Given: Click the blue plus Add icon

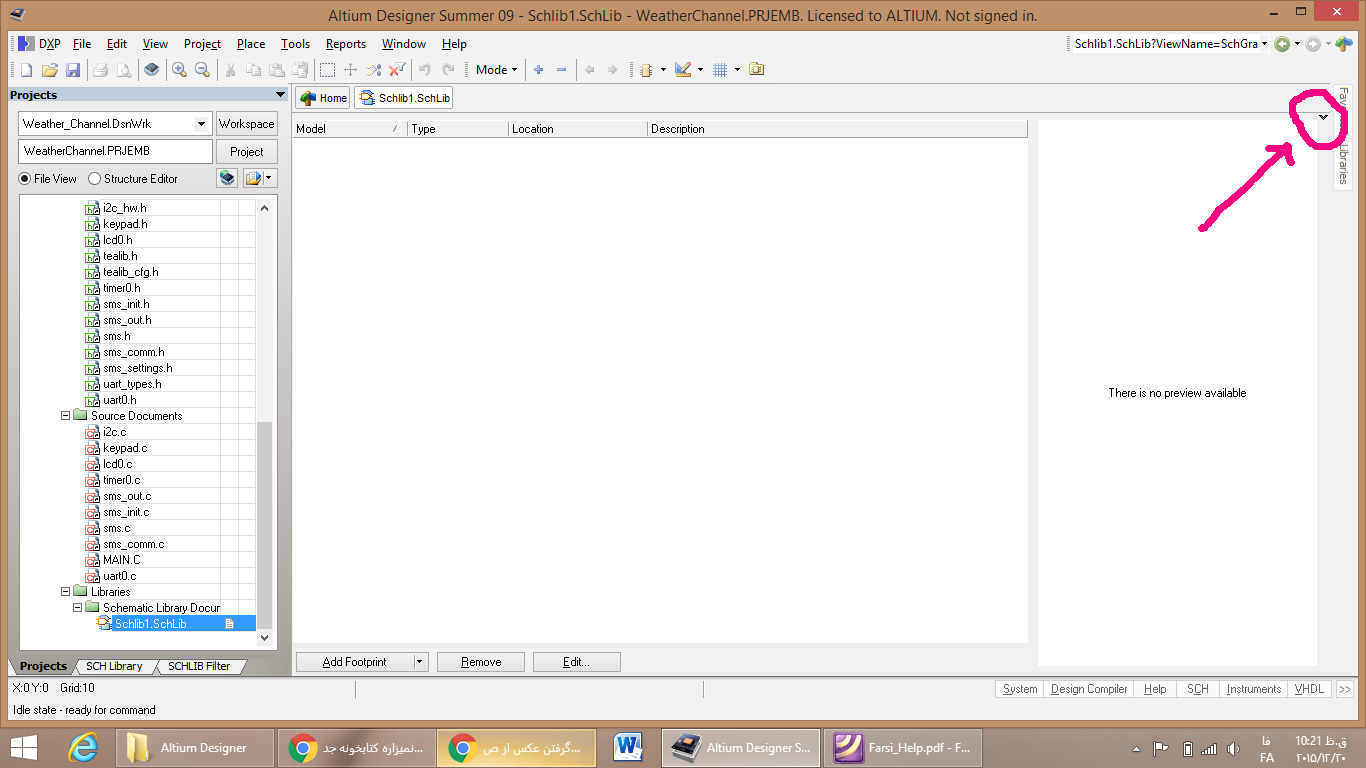Looking at the screenshot, I should click(538, 70).
